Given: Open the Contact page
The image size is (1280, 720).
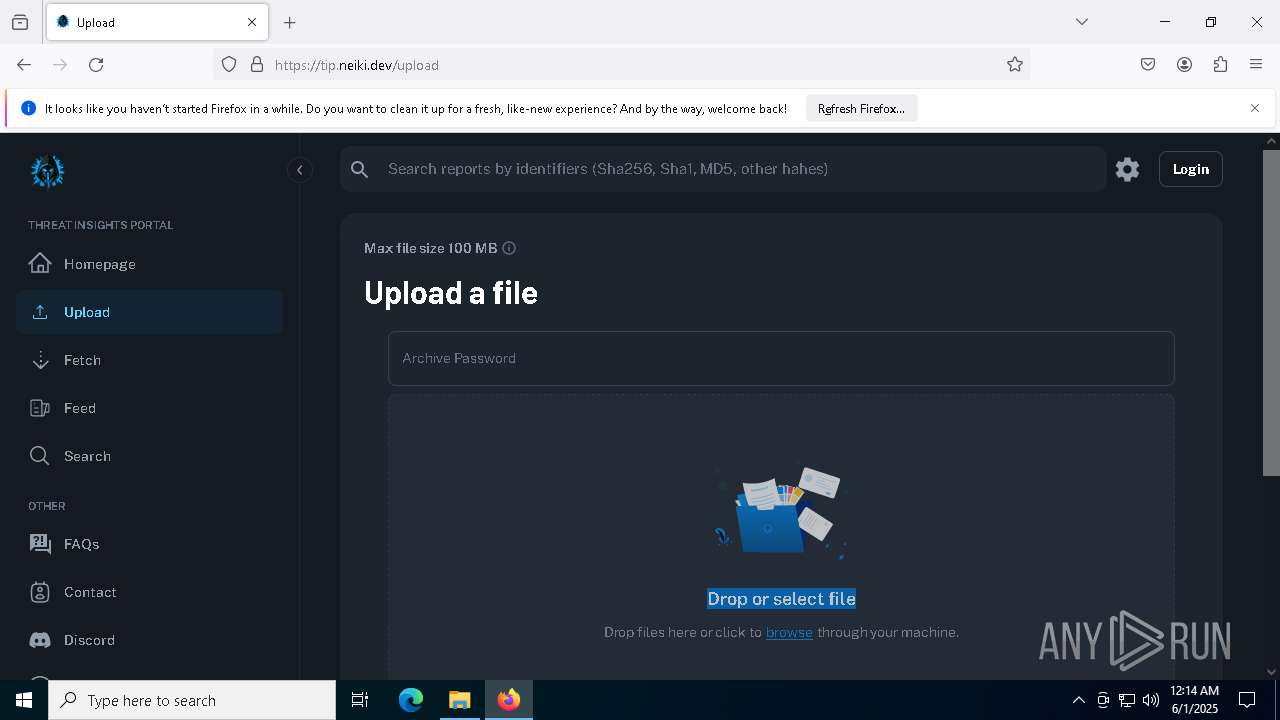Looking at the screenshot, I should pyautogui.click(x=149, y=592).
